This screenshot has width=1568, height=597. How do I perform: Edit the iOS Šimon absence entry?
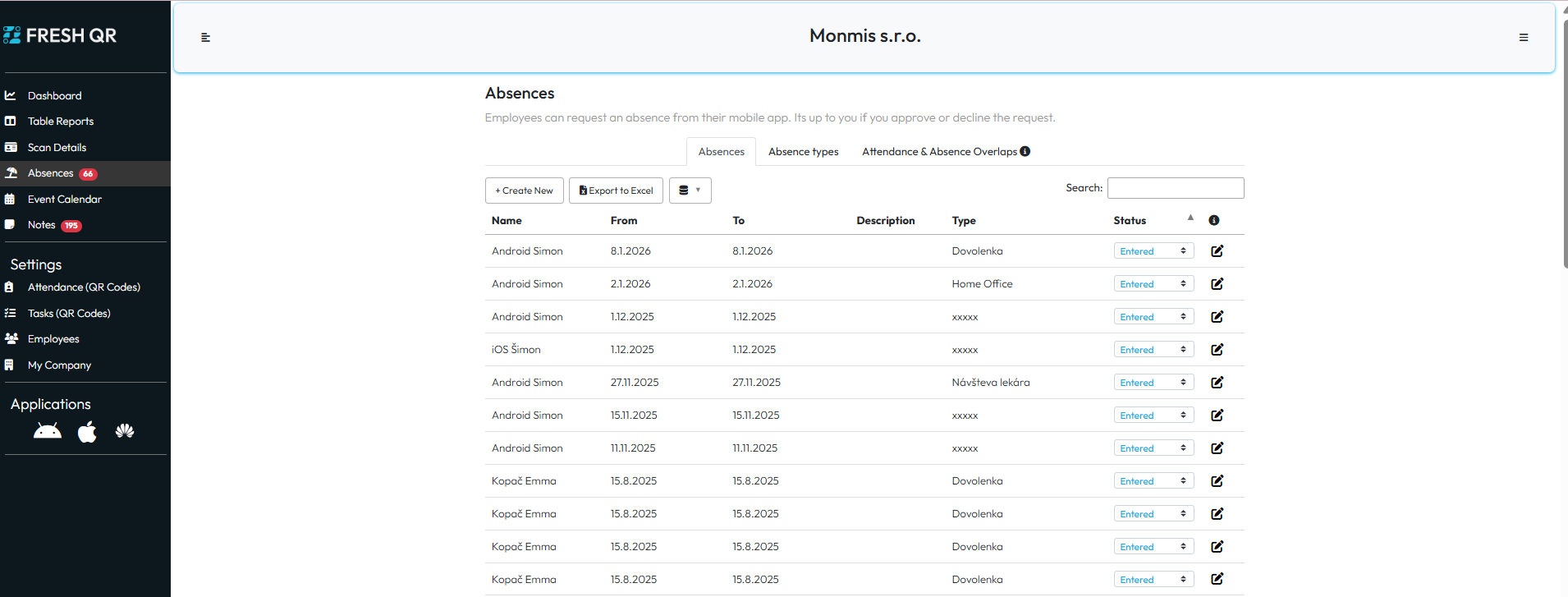1217,350
